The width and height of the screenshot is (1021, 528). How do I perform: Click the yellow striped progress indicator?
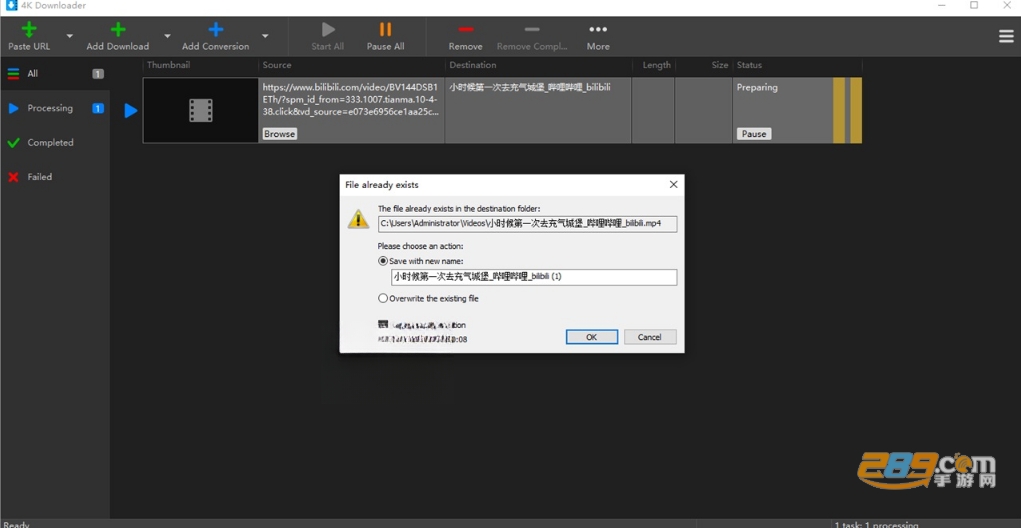click(847, 110)
